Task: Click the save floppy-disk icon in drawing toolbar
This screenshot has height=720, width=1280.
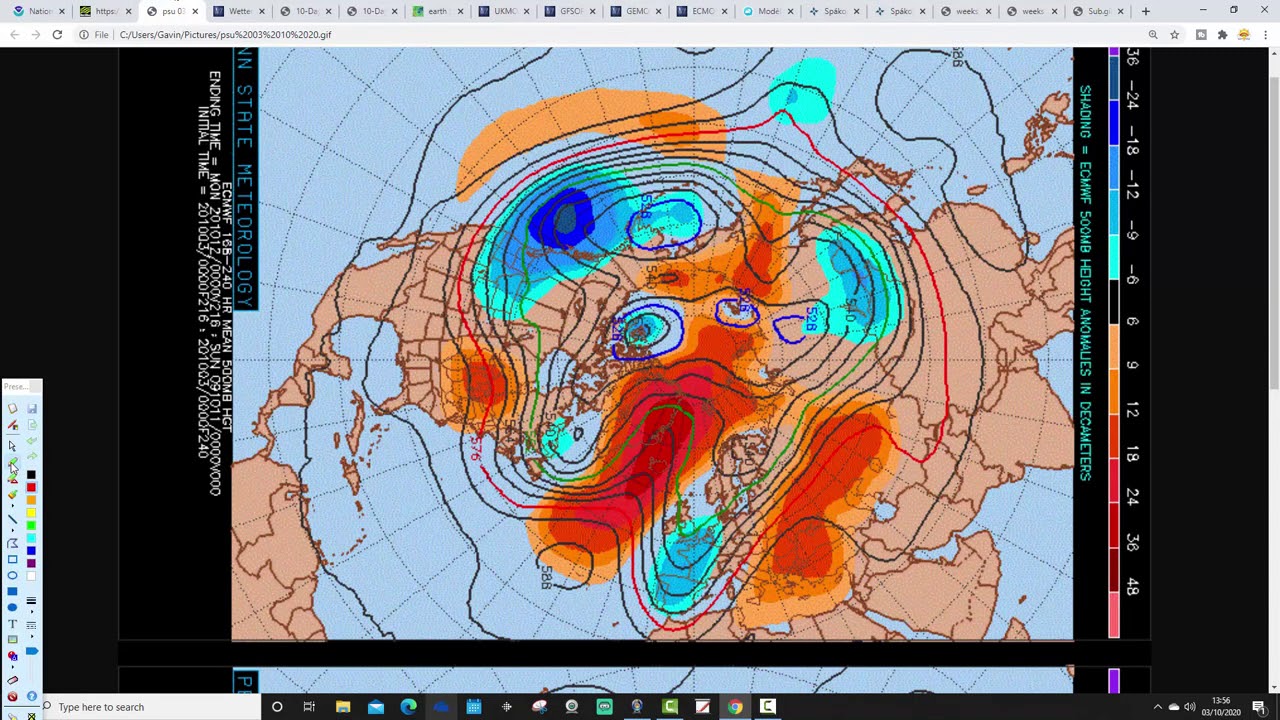Action: (32, 408)
